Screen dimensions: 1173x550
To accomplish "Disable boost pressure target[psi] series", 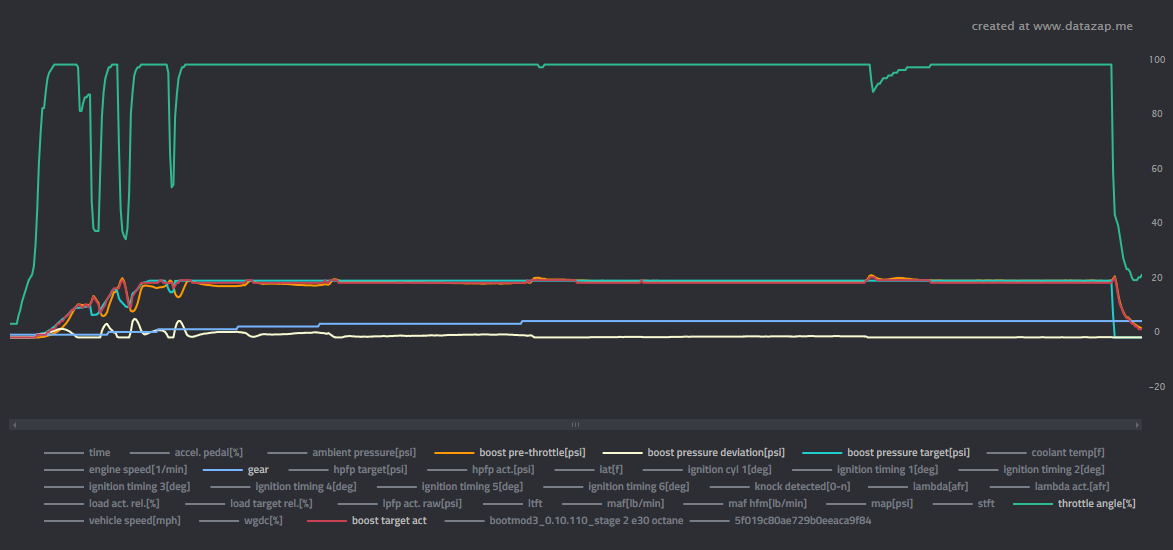I will point(908,453).
